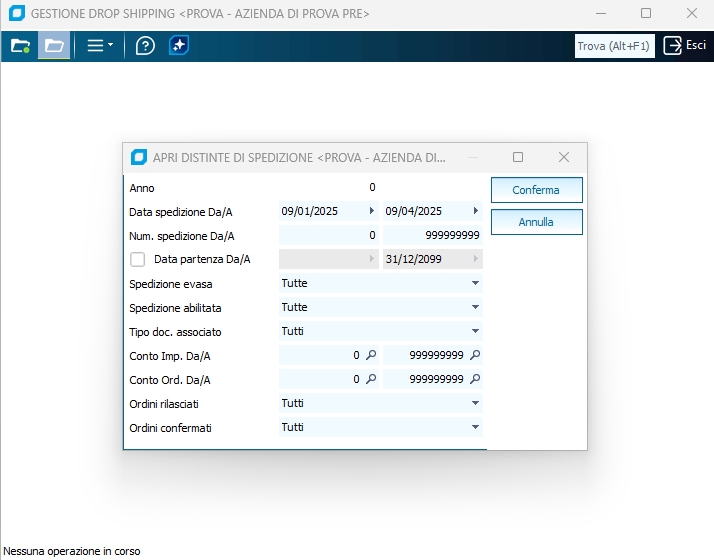Click the open folder toolbar icon
This screenshot has width=714, height=560.
pyautogui.click(x=54, y=46)
